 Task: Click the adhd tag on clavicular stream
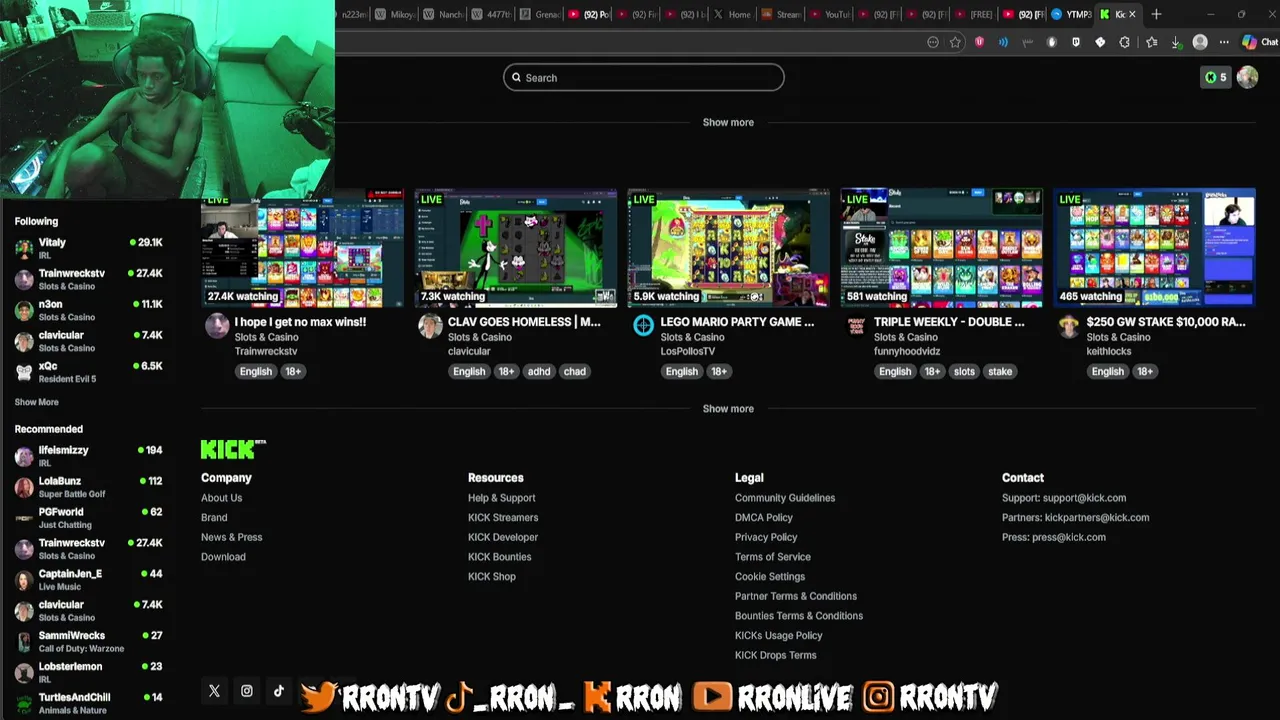[539, 371]
